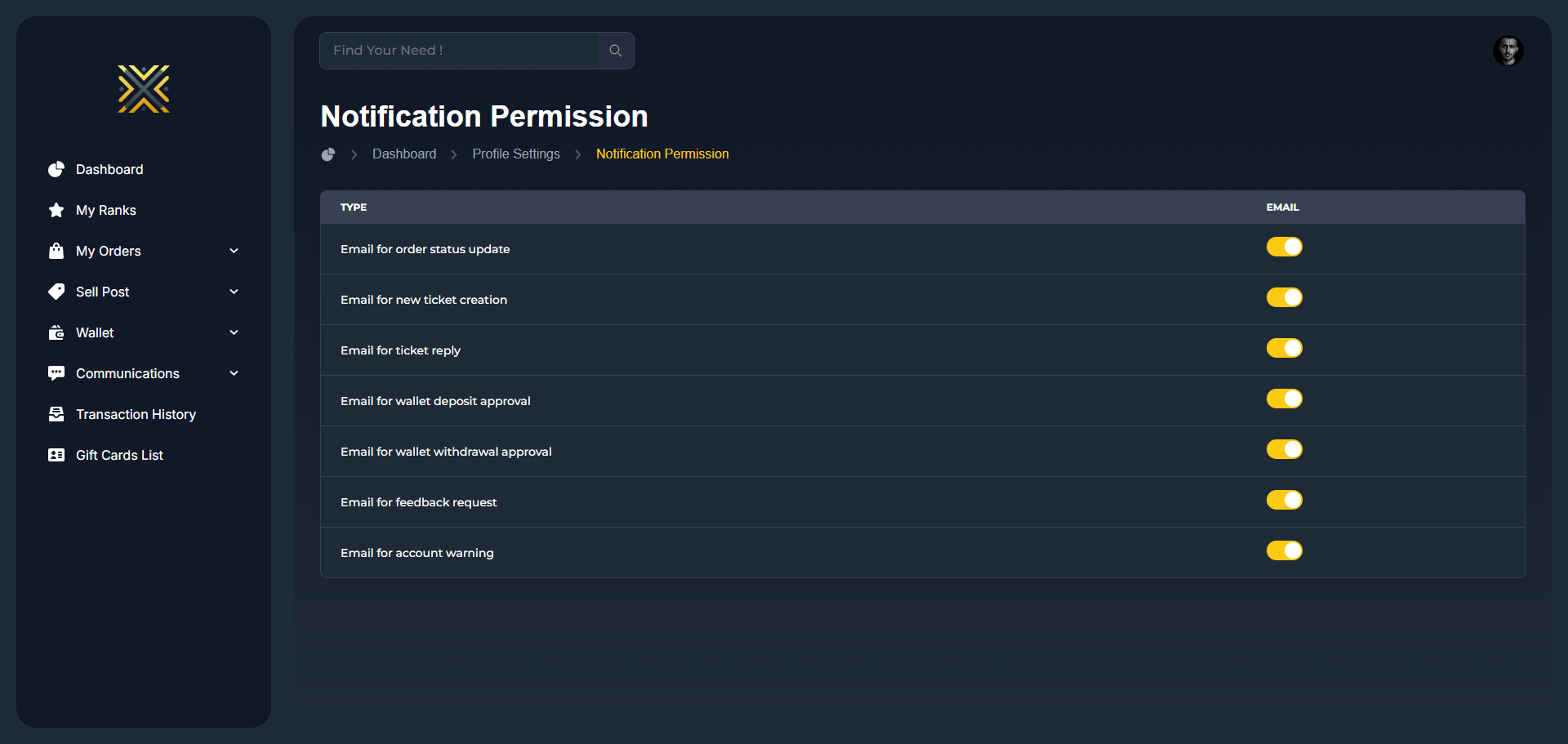Open Profile Settings breadcrumb link
The width and height of the screenshot is (1568, 744).
[x=516, y=154]
